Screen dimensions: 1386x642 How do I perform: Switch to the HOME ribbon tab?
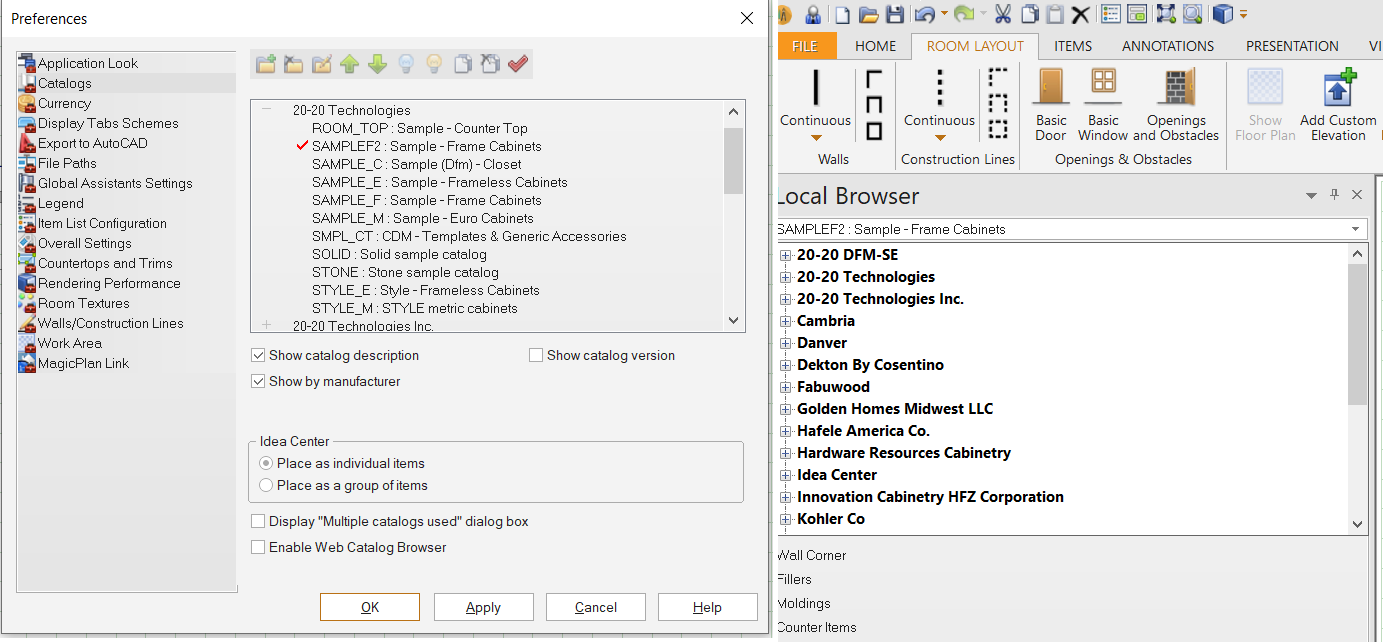point(876,46)
